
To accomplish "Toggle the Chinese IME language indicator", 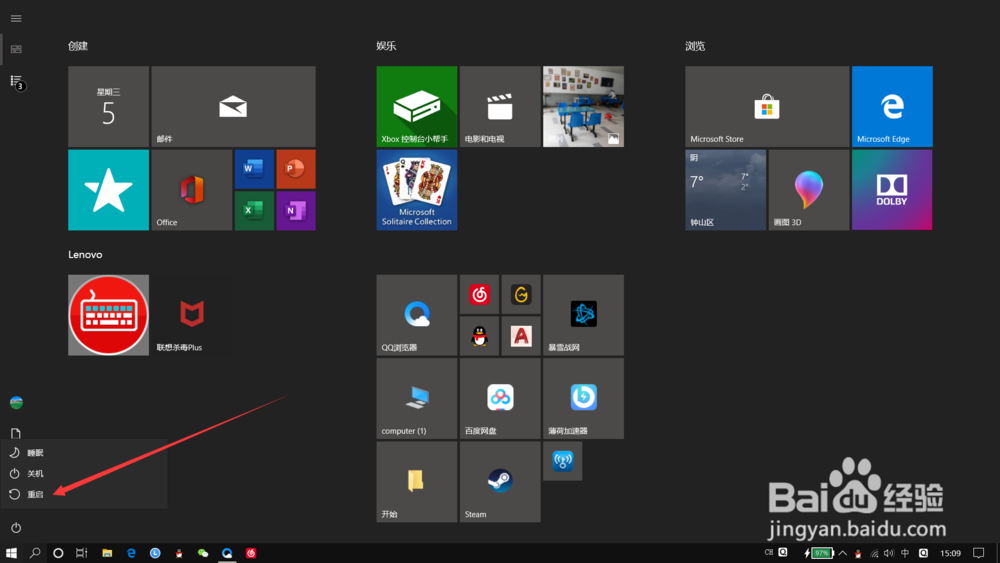I will click(905, 553).
